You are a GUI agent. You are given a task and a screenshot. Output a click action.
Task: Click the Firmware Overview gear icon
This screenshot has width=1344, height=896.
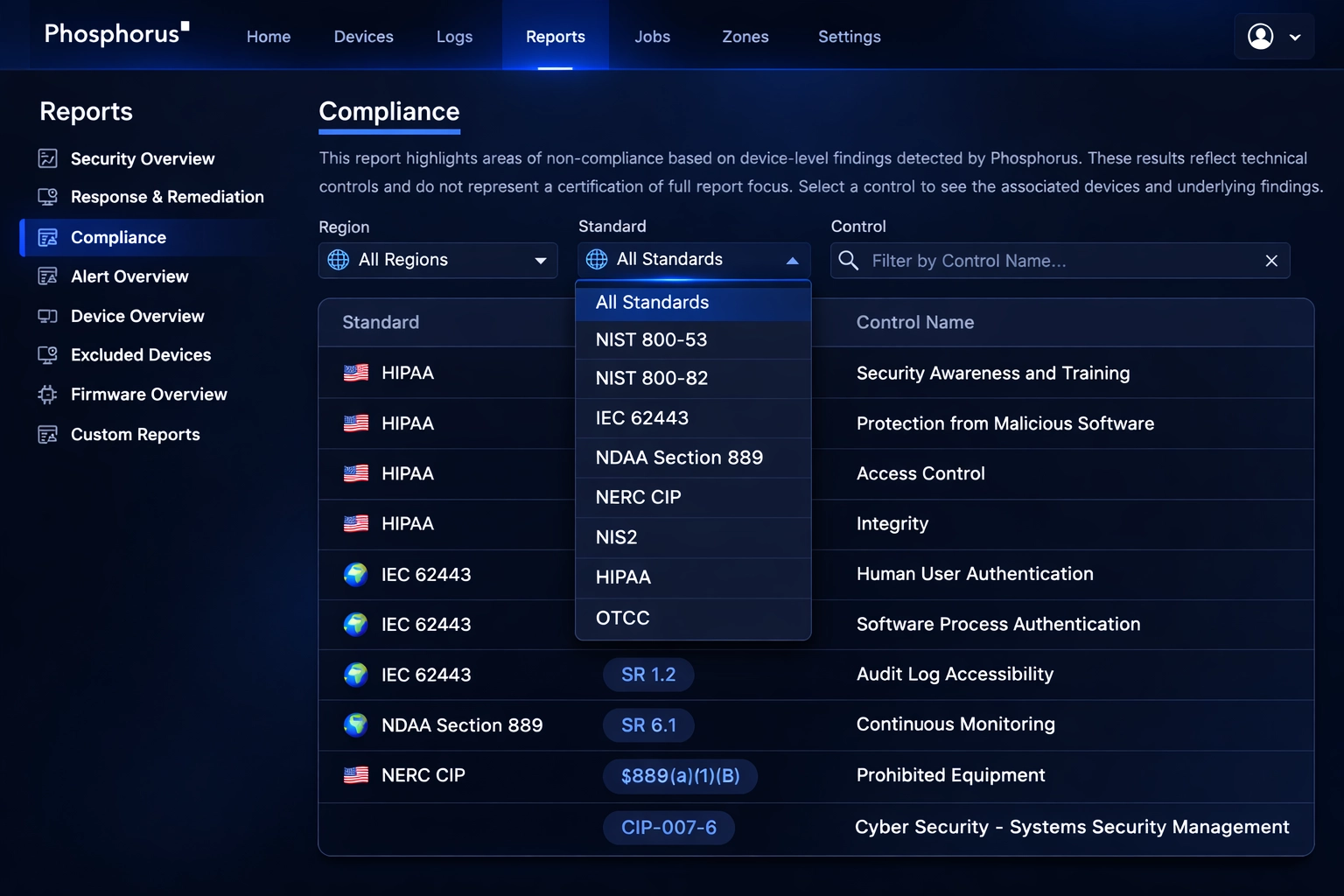click(x=48, y=395)
